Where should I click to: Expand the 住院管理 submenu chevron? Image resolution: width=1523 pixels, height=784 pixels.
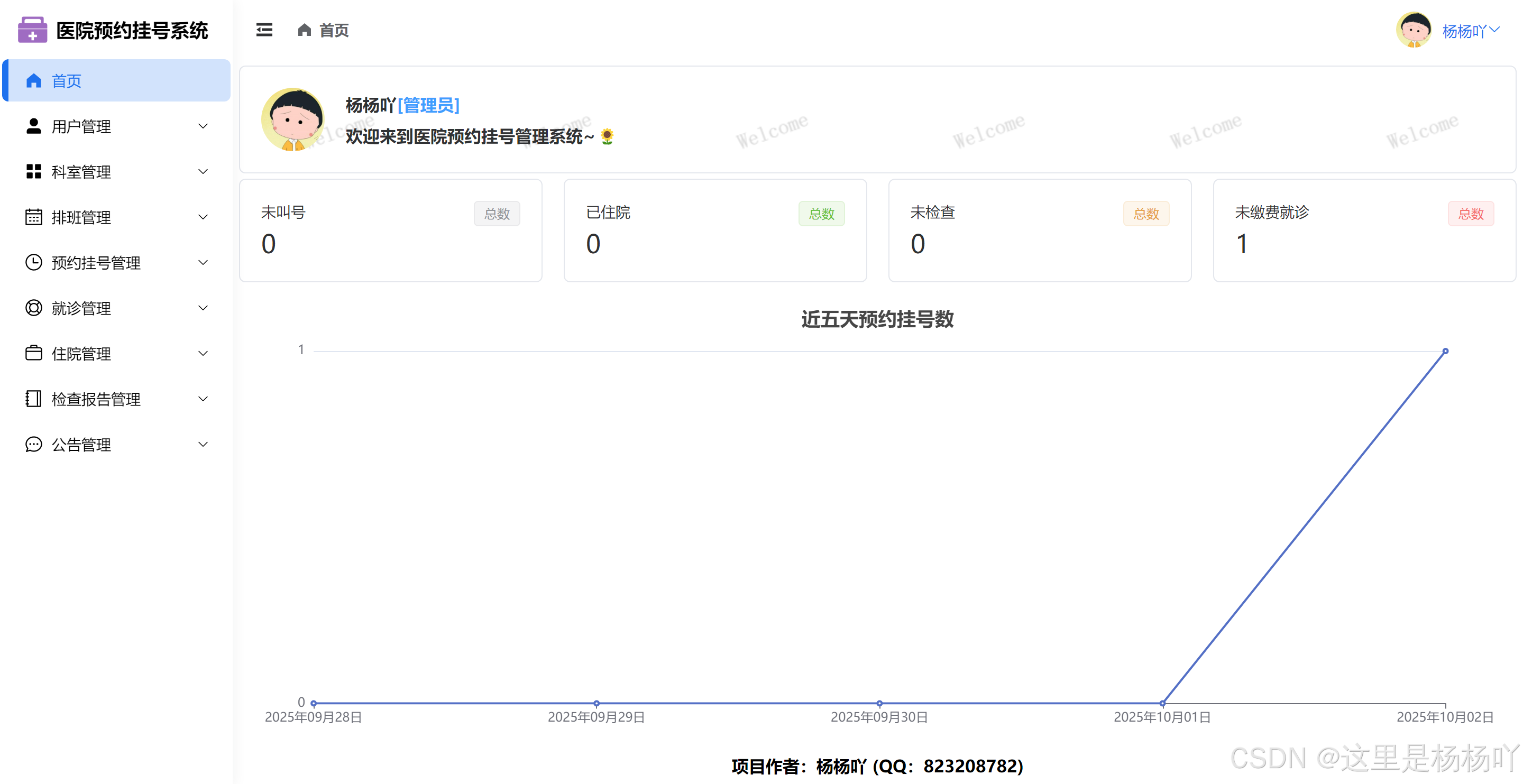click(x=203, y=354)
